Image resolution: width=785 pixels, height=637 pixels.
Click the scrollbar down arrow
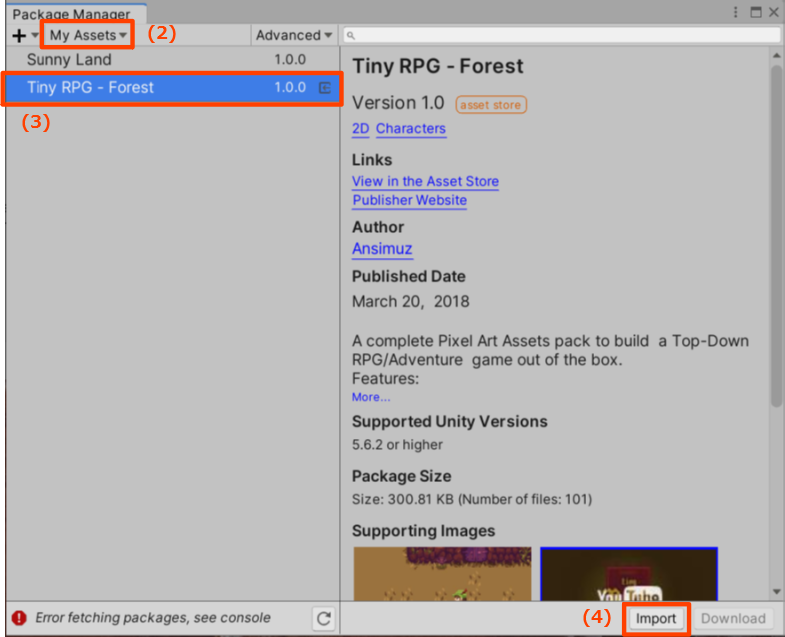coord(776,591)
